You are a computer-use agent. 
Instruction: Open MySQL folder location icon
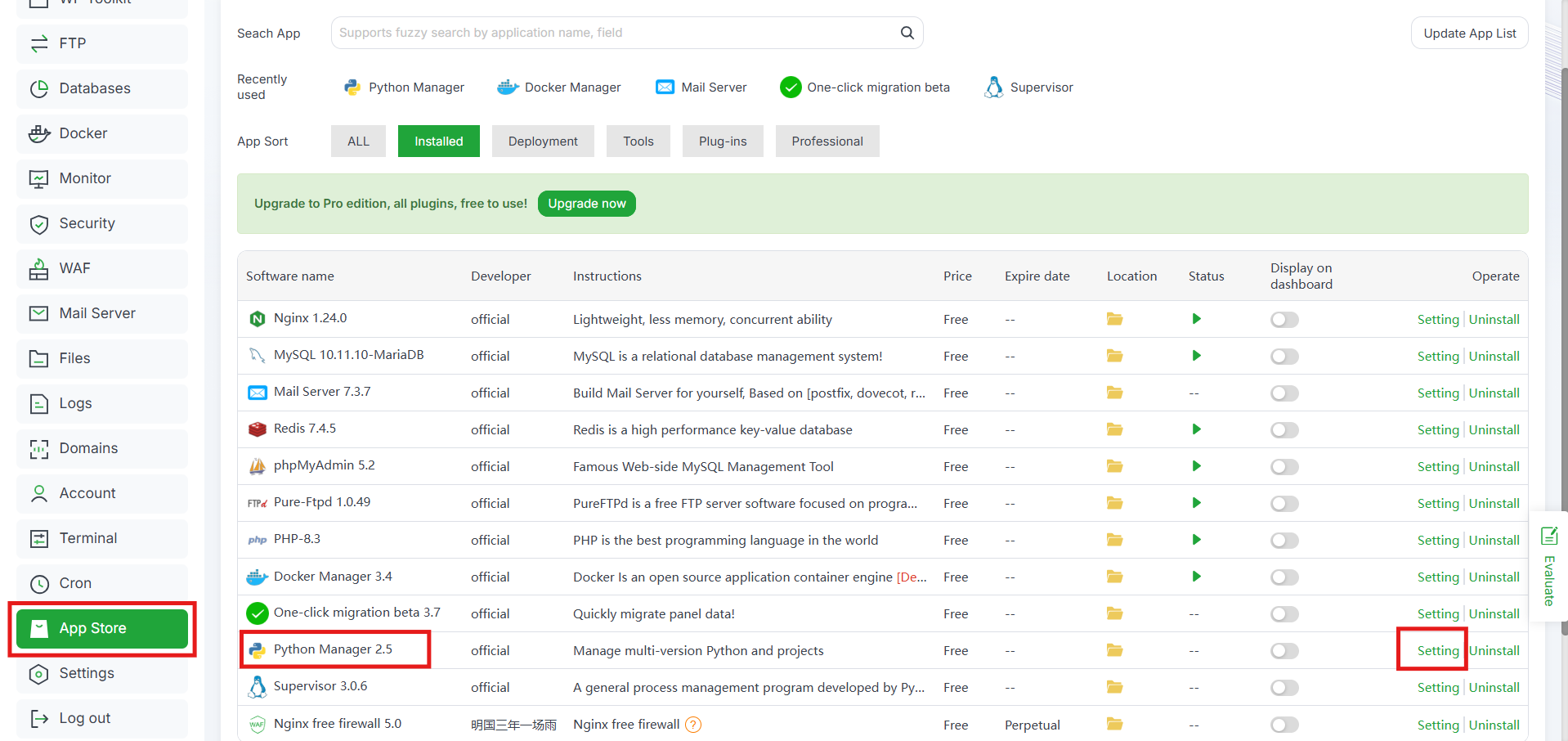(1114, 356)
